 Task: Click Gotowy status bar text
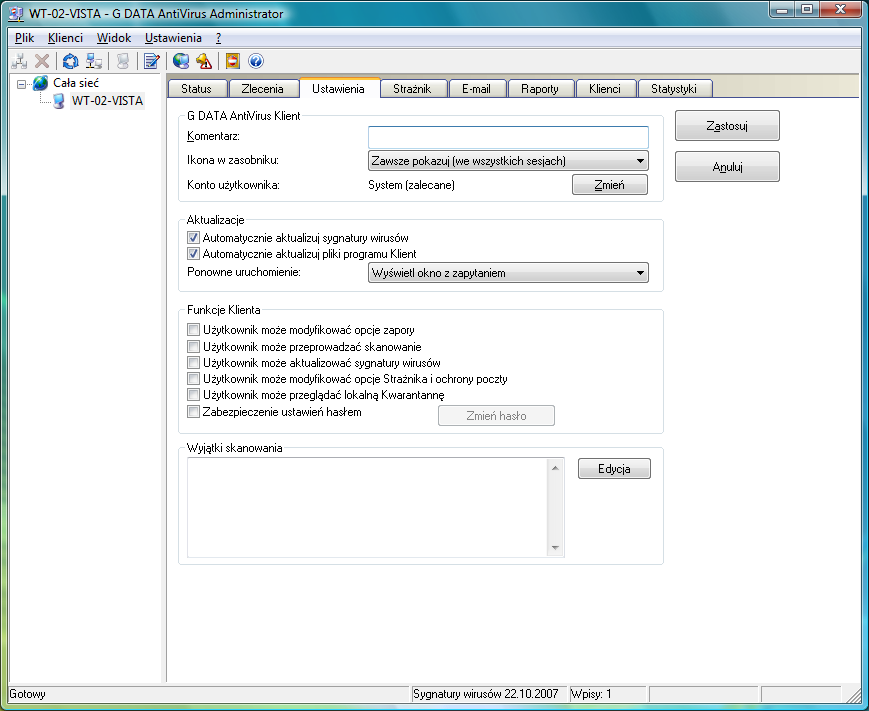[28, 694]
